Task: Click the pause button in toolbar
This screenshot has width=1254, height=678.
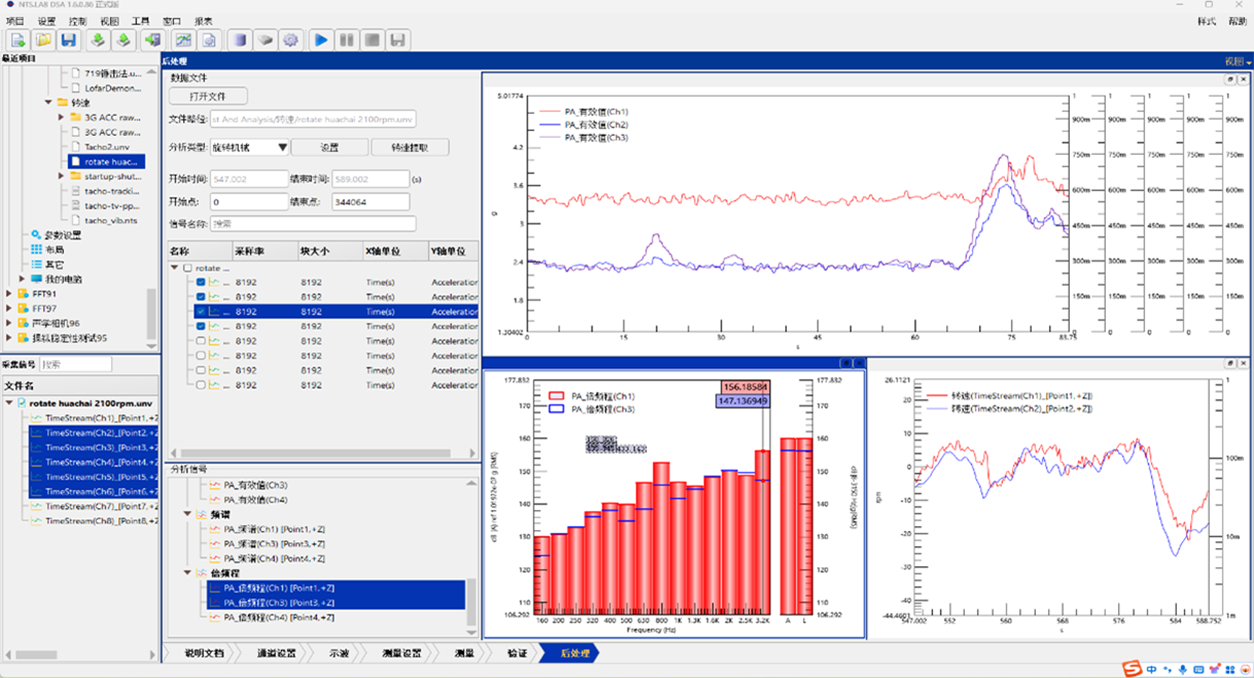Action: pos(346,40)
